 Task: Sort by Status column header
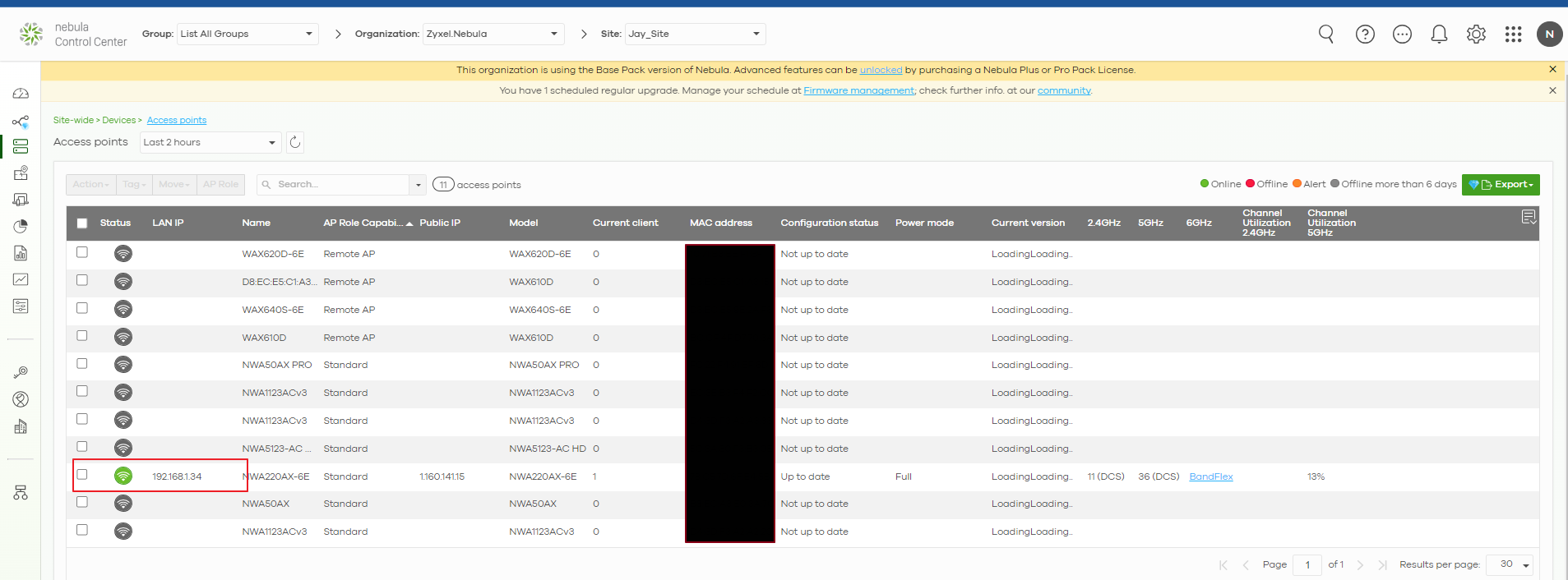[x=115, y=223]
